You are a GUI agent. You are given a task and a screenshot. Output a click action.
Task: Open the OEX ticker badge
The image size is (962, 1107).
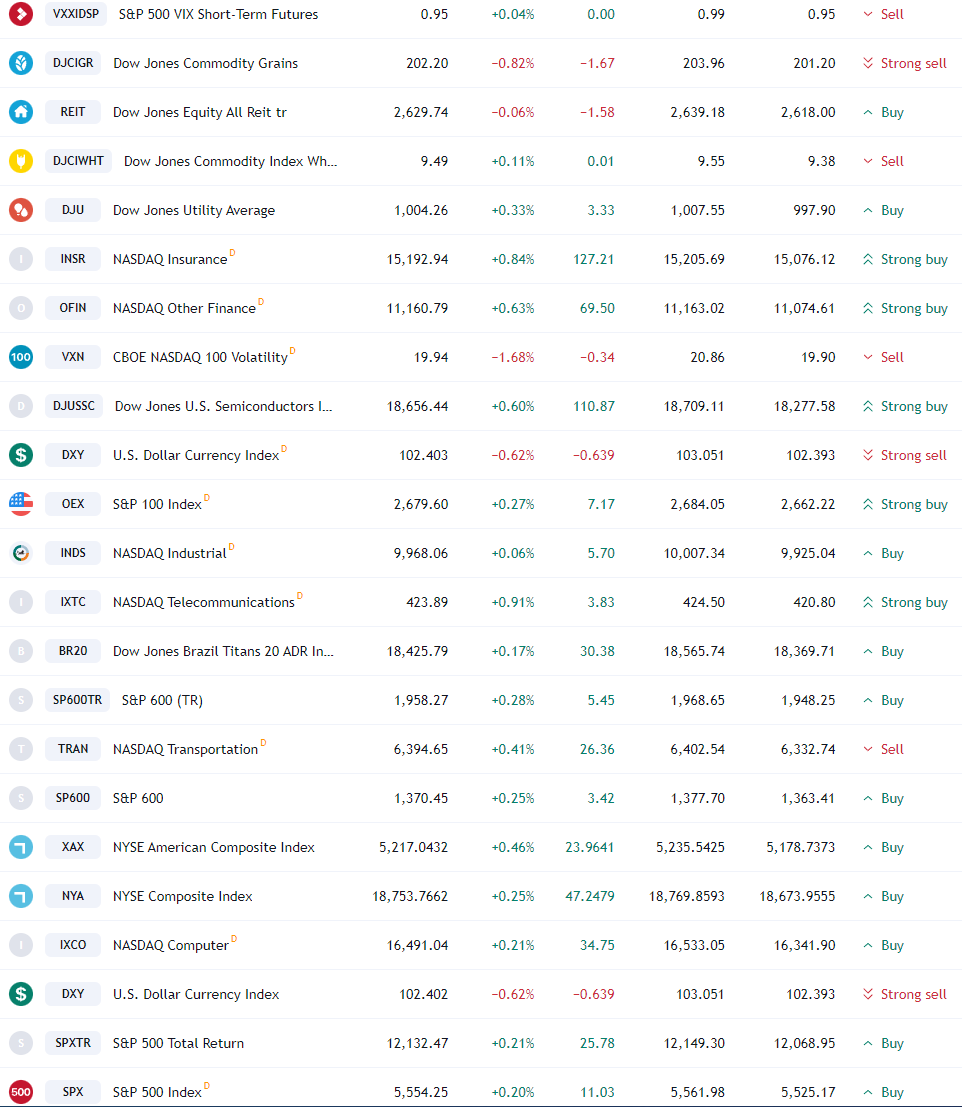pyautogui.click(x=73, y=503)
